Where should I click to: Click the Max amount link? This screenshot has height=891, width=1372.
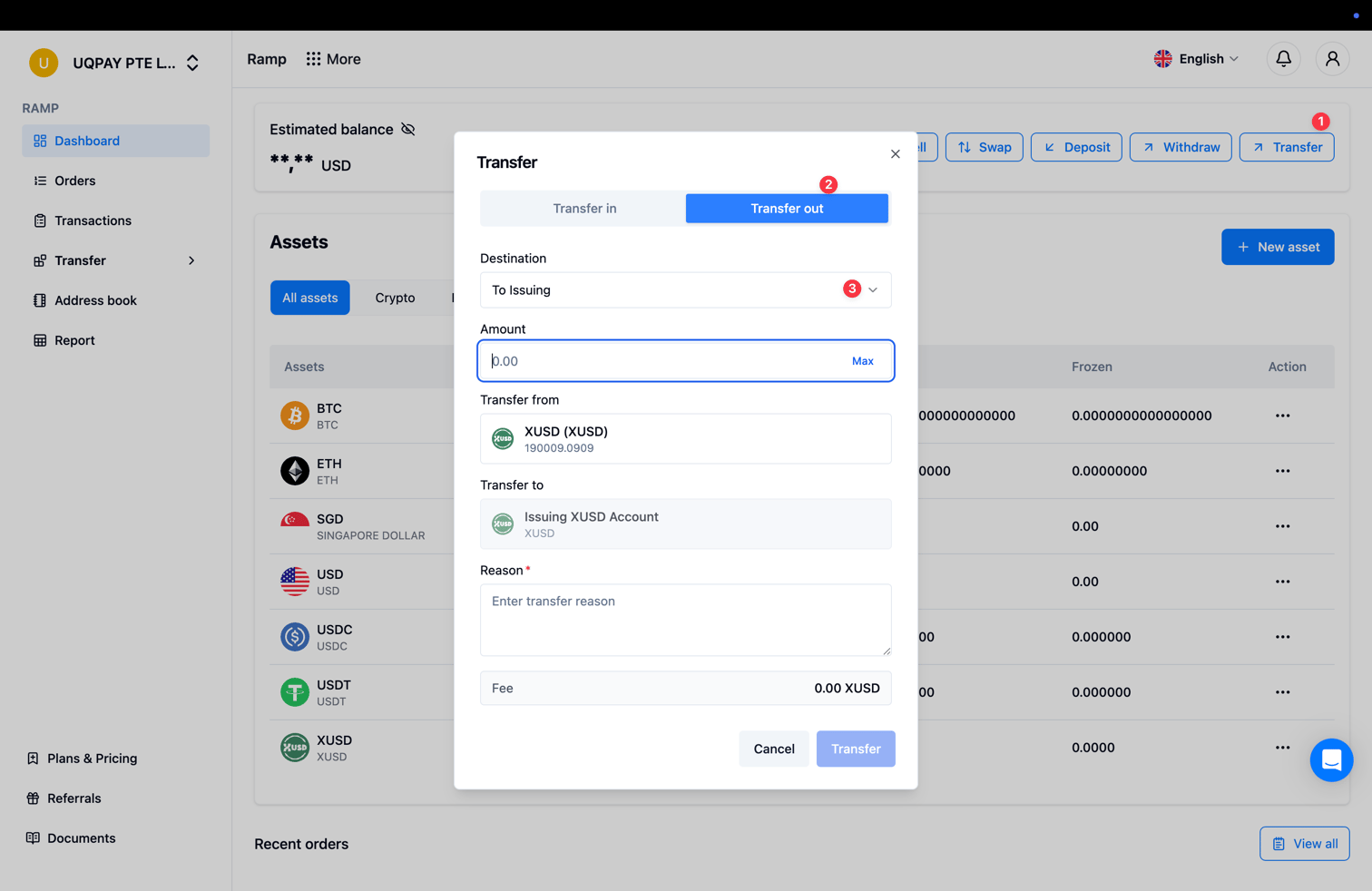point(863,361)
